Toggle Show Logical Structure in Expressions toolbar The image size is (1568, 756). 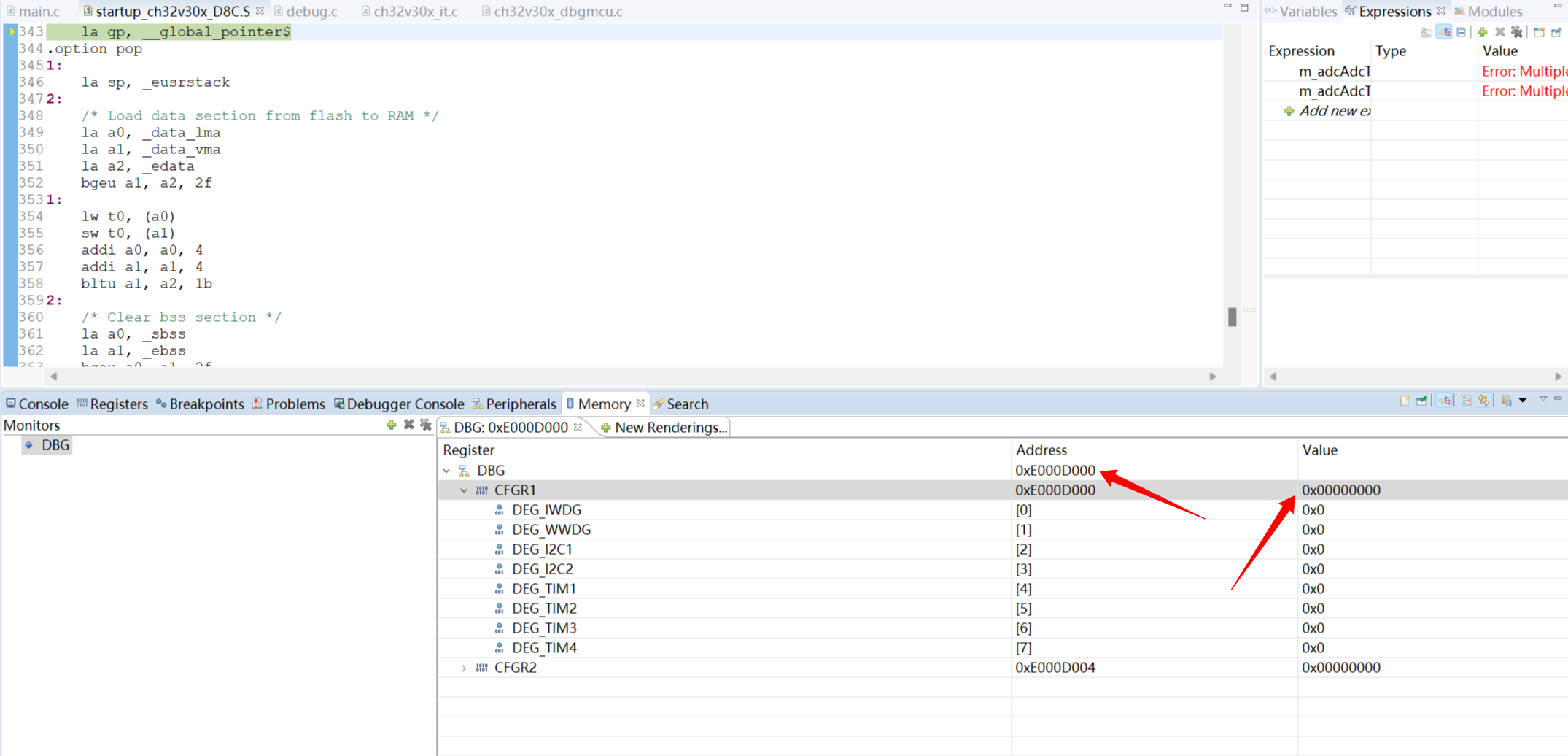[x=1444, y=32]
